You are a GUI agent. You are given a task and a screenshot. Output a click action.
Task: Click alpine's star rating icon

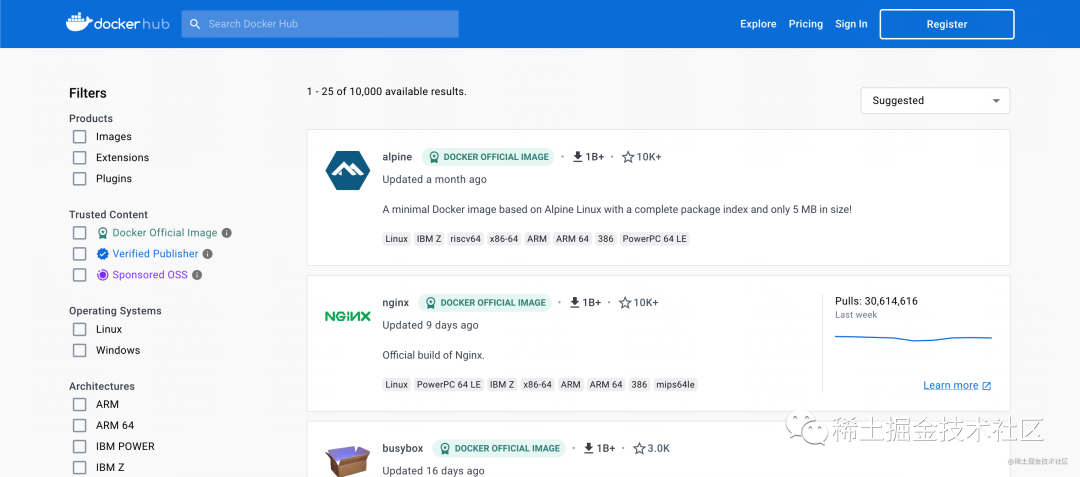tap(627, 157)
